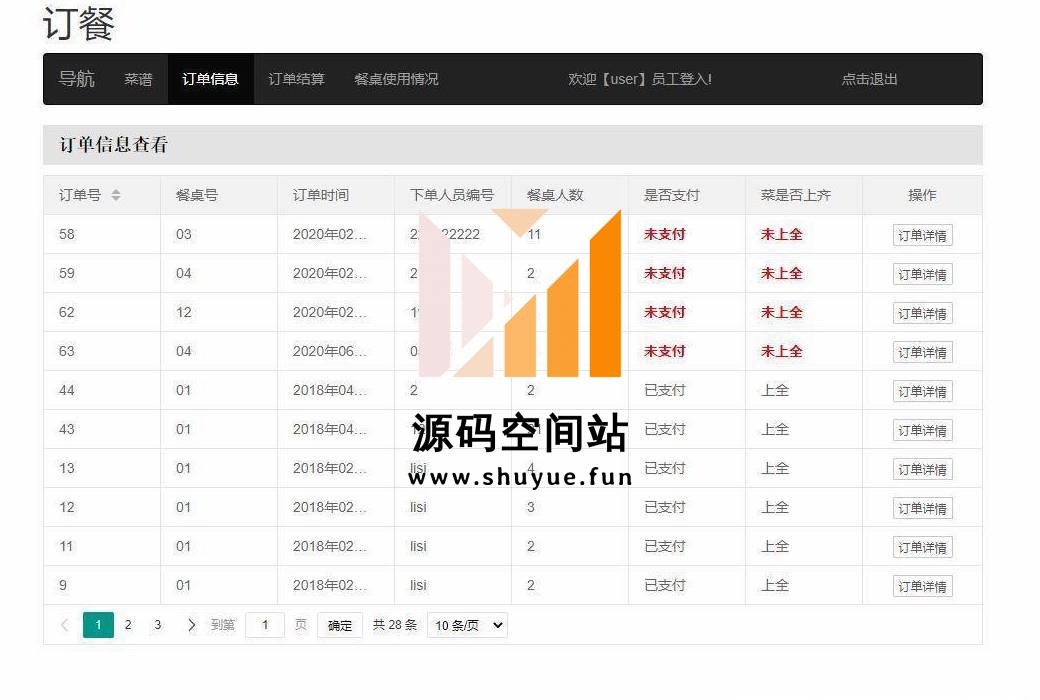Open 订单详情 for order 44

click(923, 391)
